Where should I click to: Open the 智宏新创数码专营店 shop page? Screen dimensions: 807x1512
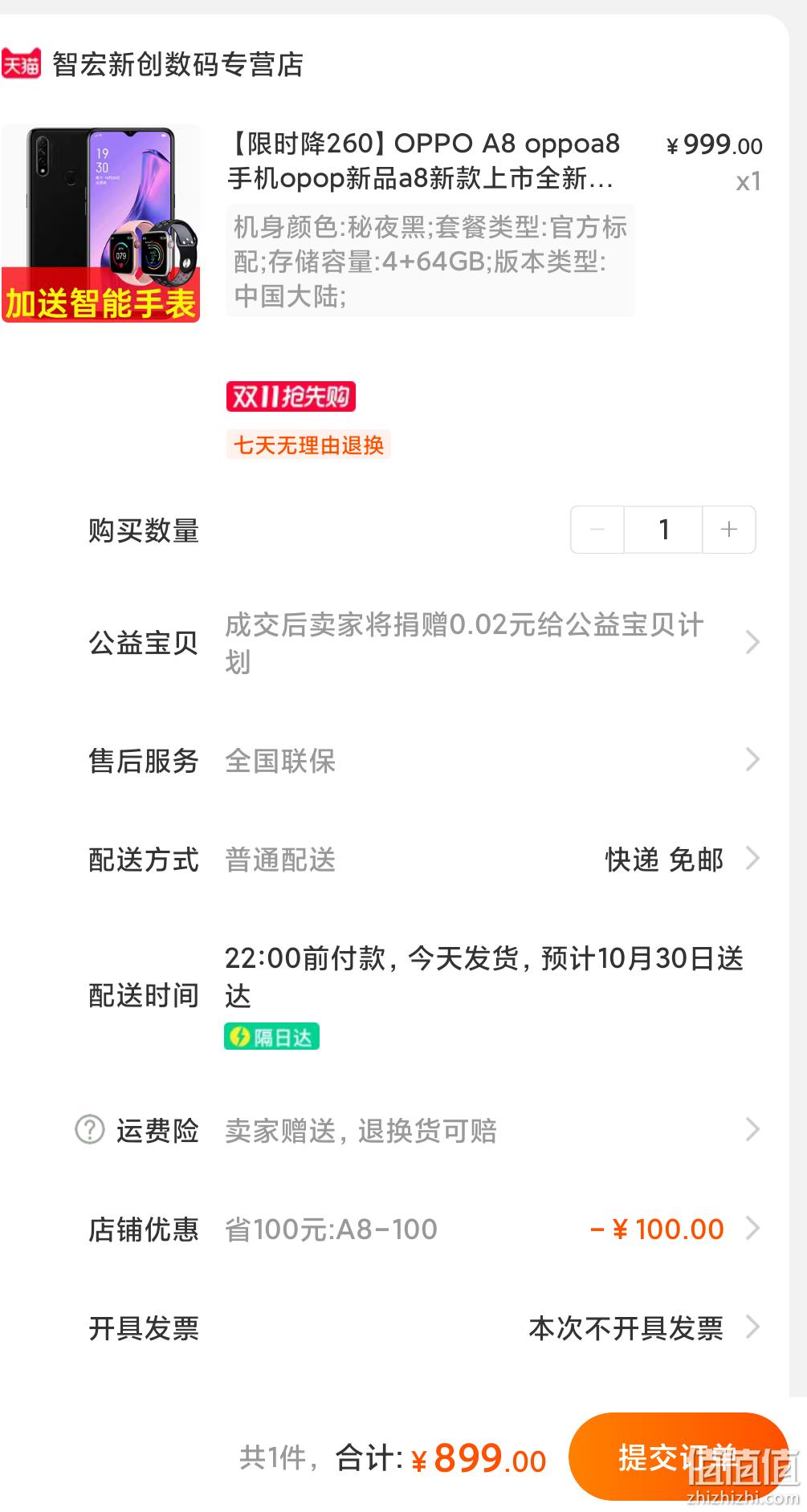click(x=177, y=64)
